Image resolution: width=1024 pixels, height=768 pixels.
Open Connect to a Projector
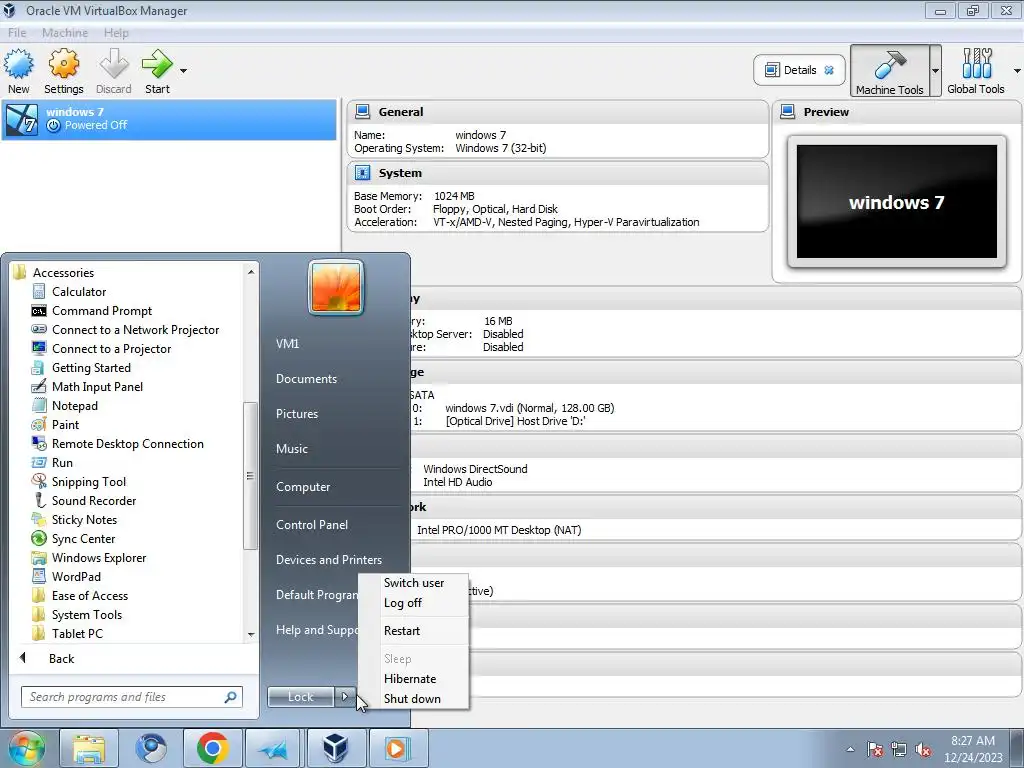111,349
